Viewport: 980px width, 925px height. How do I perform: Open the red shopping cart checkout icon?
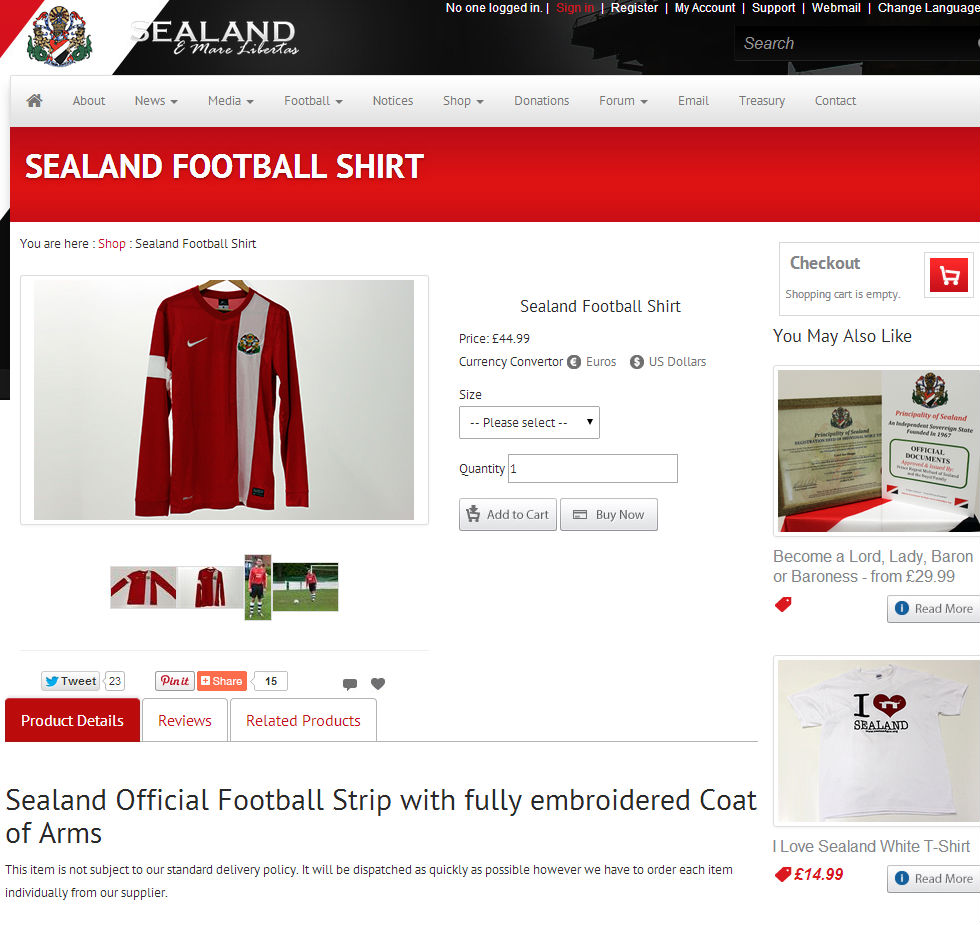coord(949,275)
